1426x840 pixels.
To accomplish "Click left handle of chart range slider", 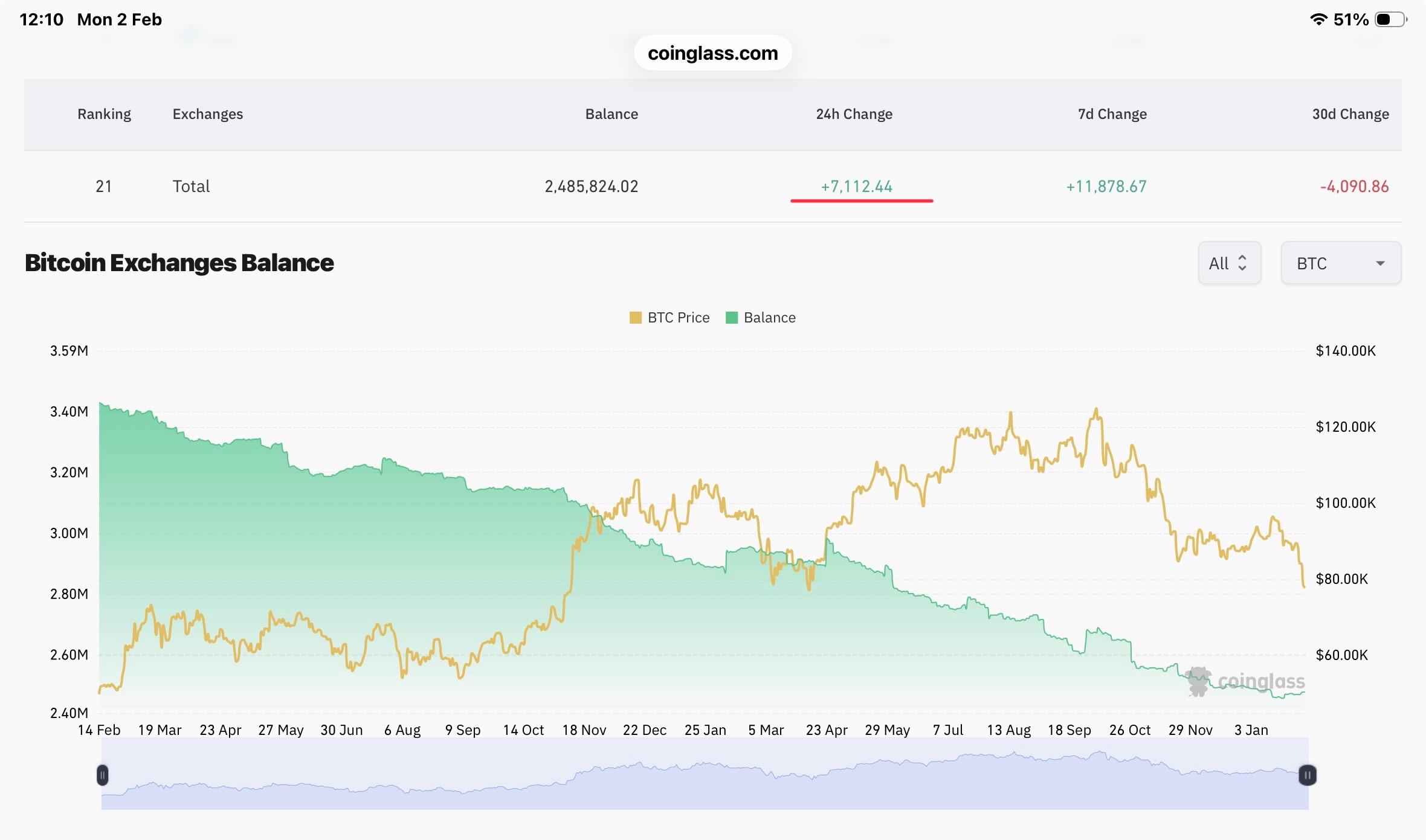I will (103, 775).
